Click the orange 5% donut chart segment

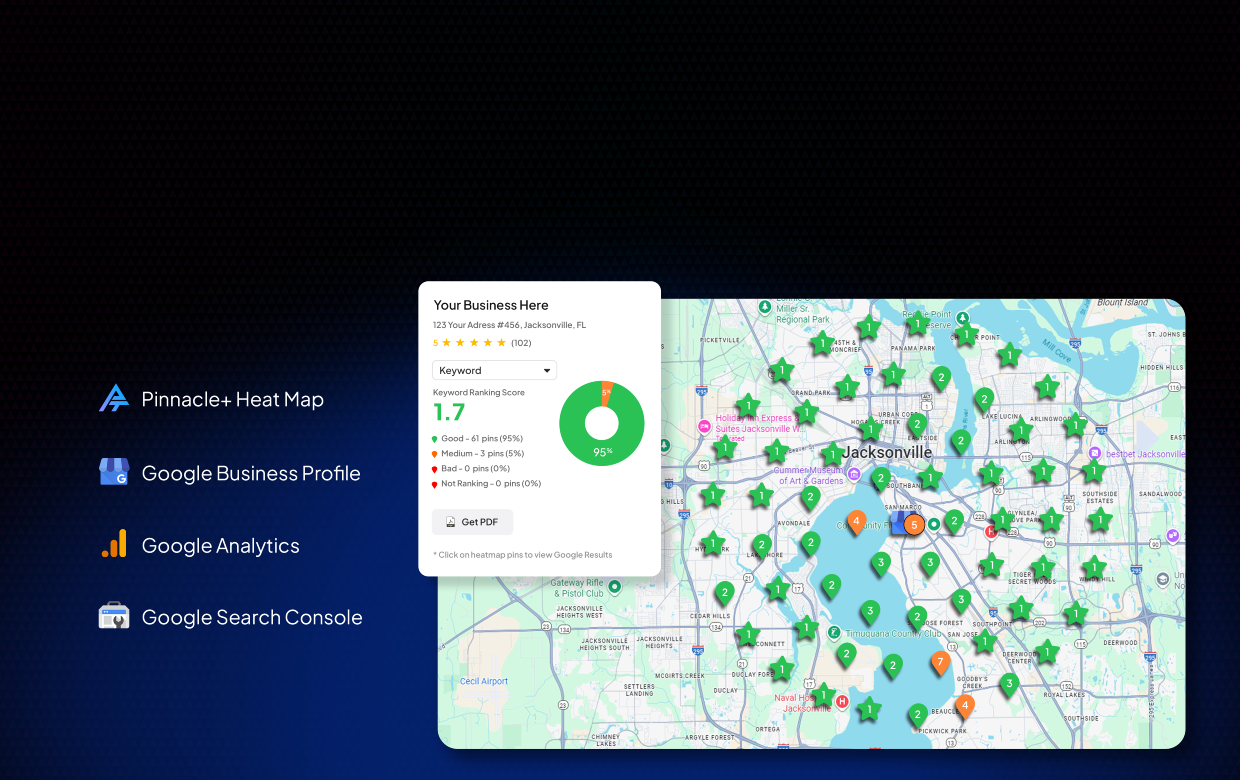pos(606,391)
